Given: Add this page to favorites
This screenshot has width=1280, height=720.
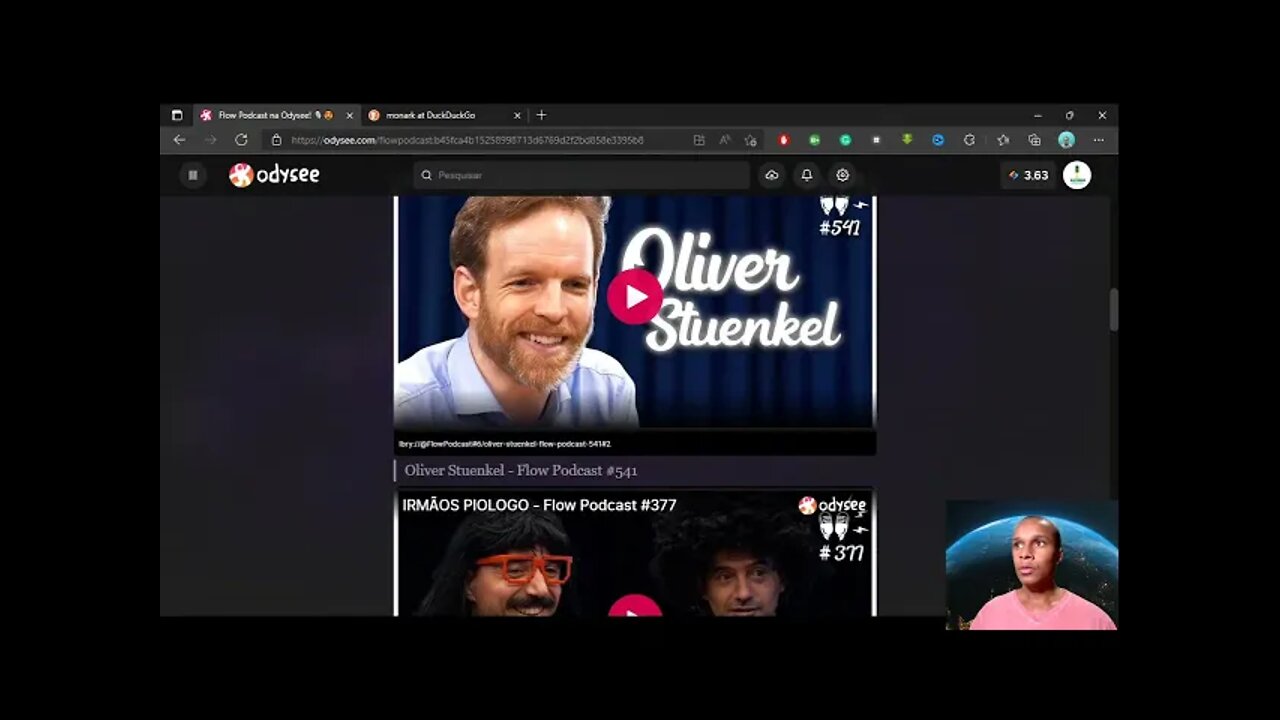Looking at the screenshot, I should point(751,140).
